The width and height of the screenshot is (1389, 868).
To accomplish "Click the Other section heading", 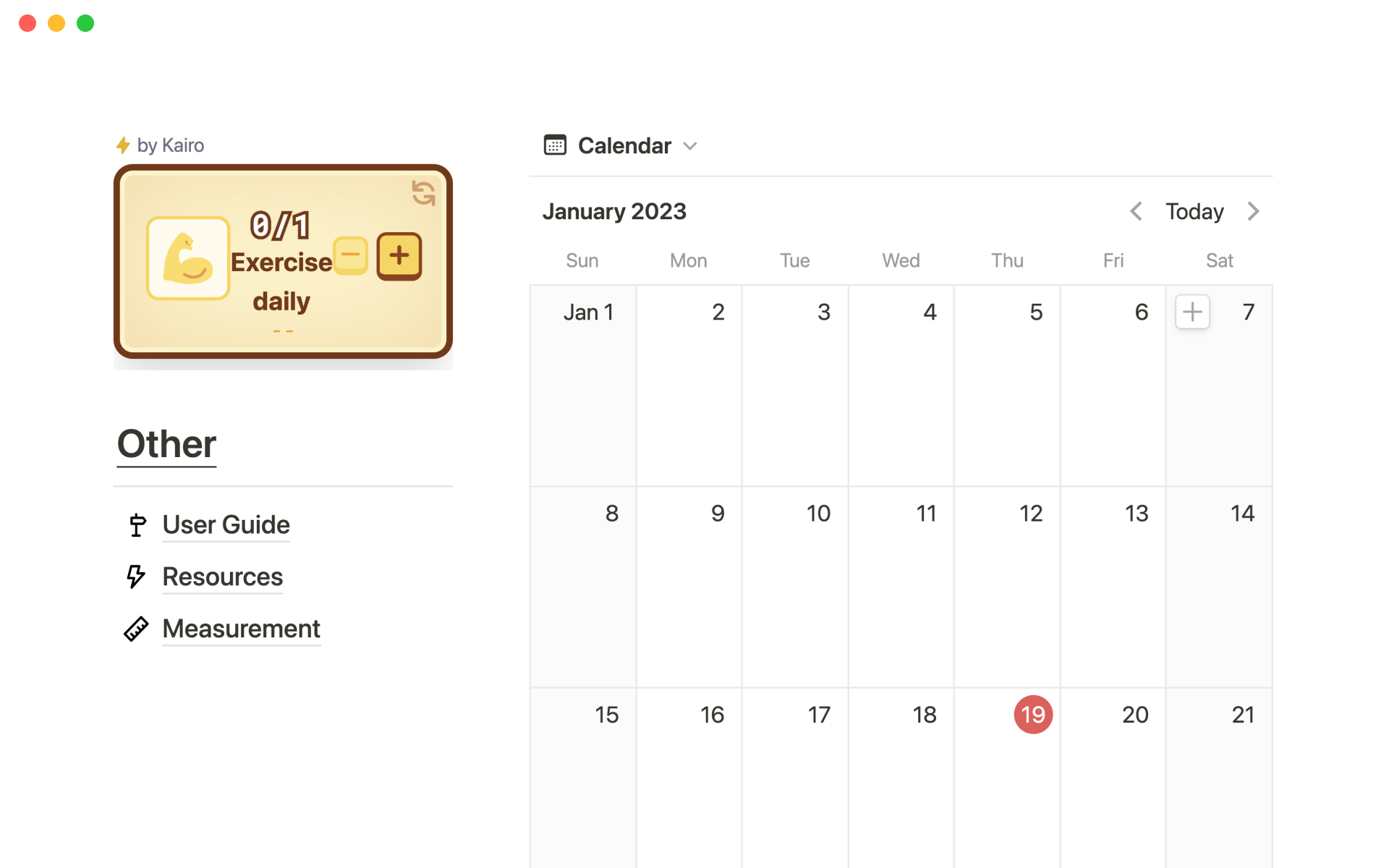I will click(x=166, y=443).
